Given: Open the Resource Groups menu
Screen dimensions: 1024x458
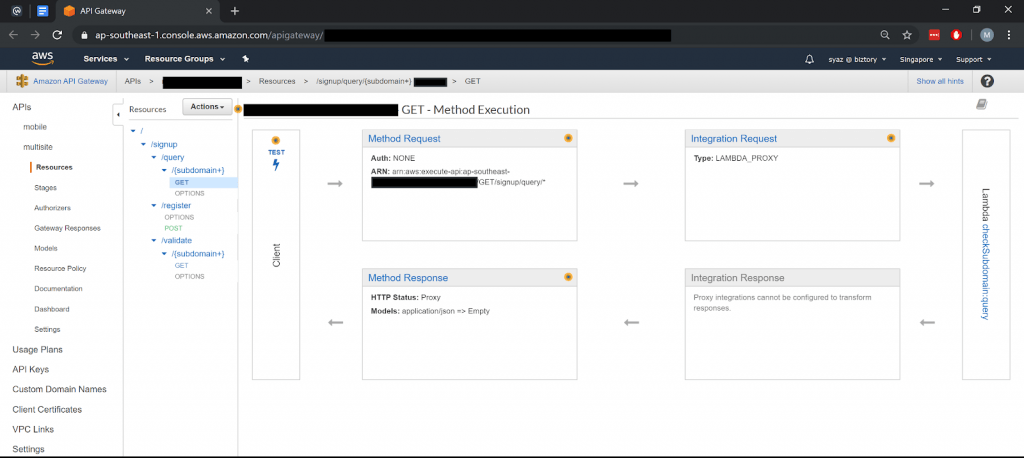Looking at the screenshot, I should pos(185,59).
